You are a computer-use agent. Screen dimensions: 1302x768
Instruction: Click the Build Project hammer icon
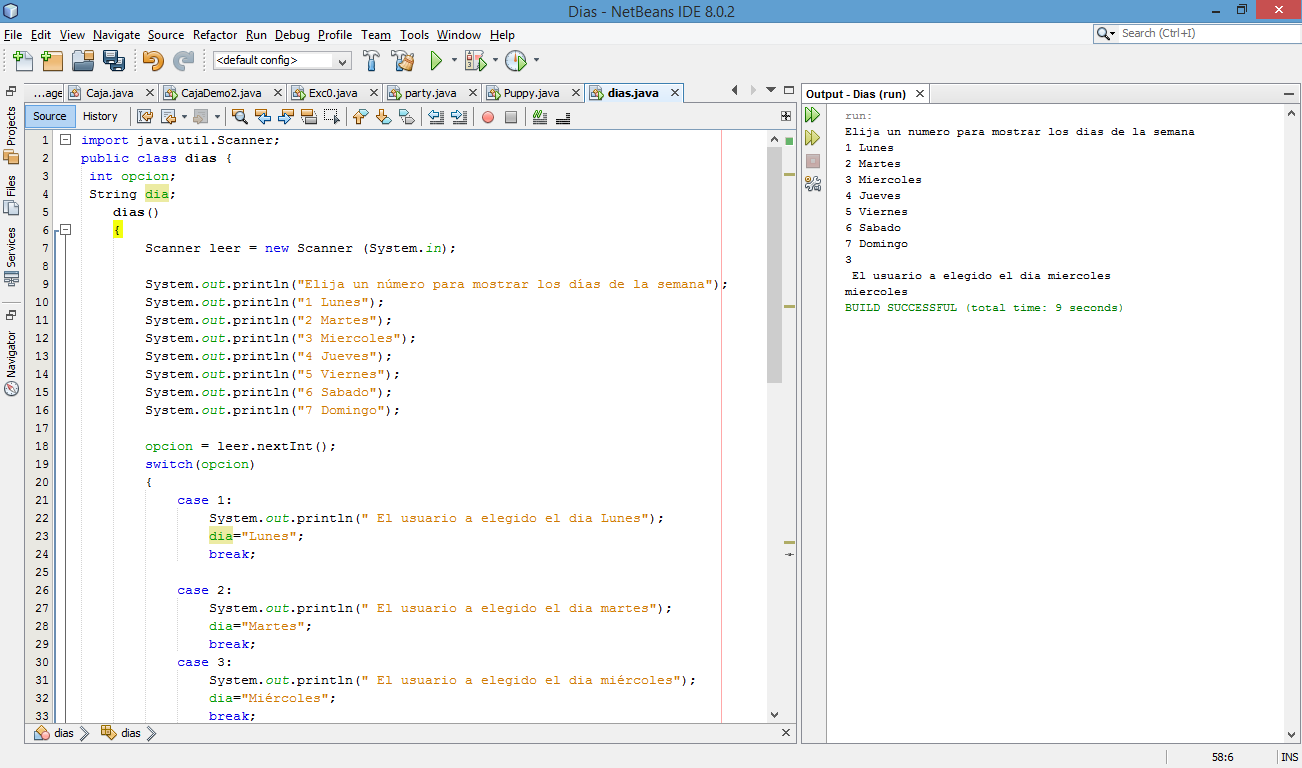371,61
